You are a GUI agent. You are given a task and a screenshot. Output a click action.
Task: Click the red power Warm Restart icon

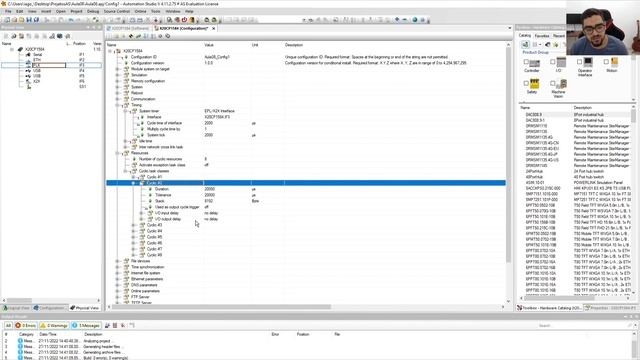[184, 20]
